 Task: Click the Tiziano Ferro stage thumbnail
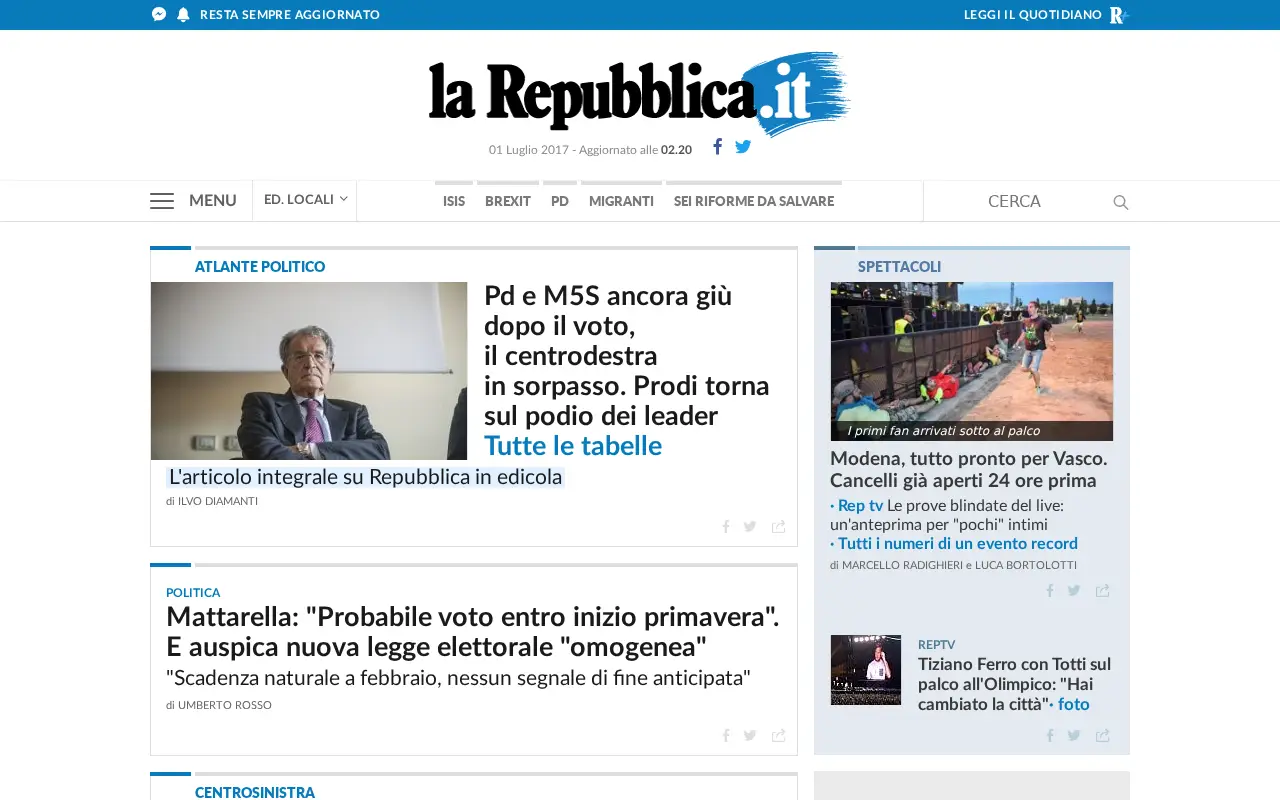tap(866, 670)
